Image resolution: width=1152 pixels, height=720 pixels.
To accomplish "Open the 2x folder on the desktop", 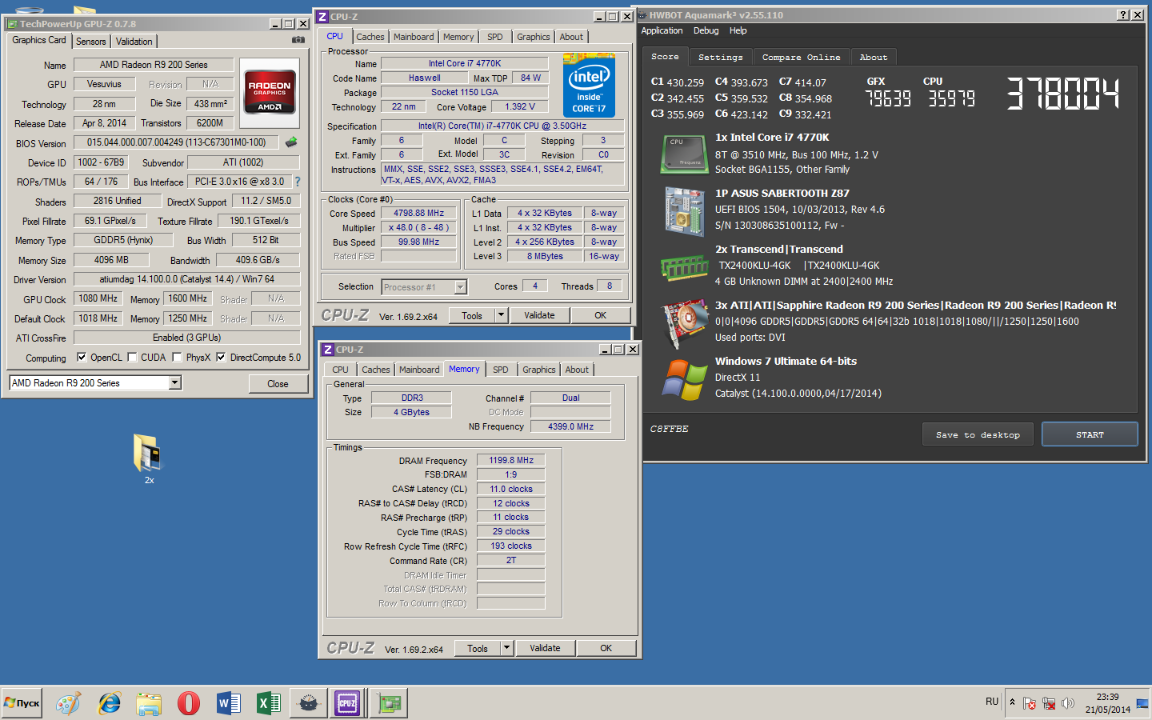I will pyautogui.click(x=148, y=458).
